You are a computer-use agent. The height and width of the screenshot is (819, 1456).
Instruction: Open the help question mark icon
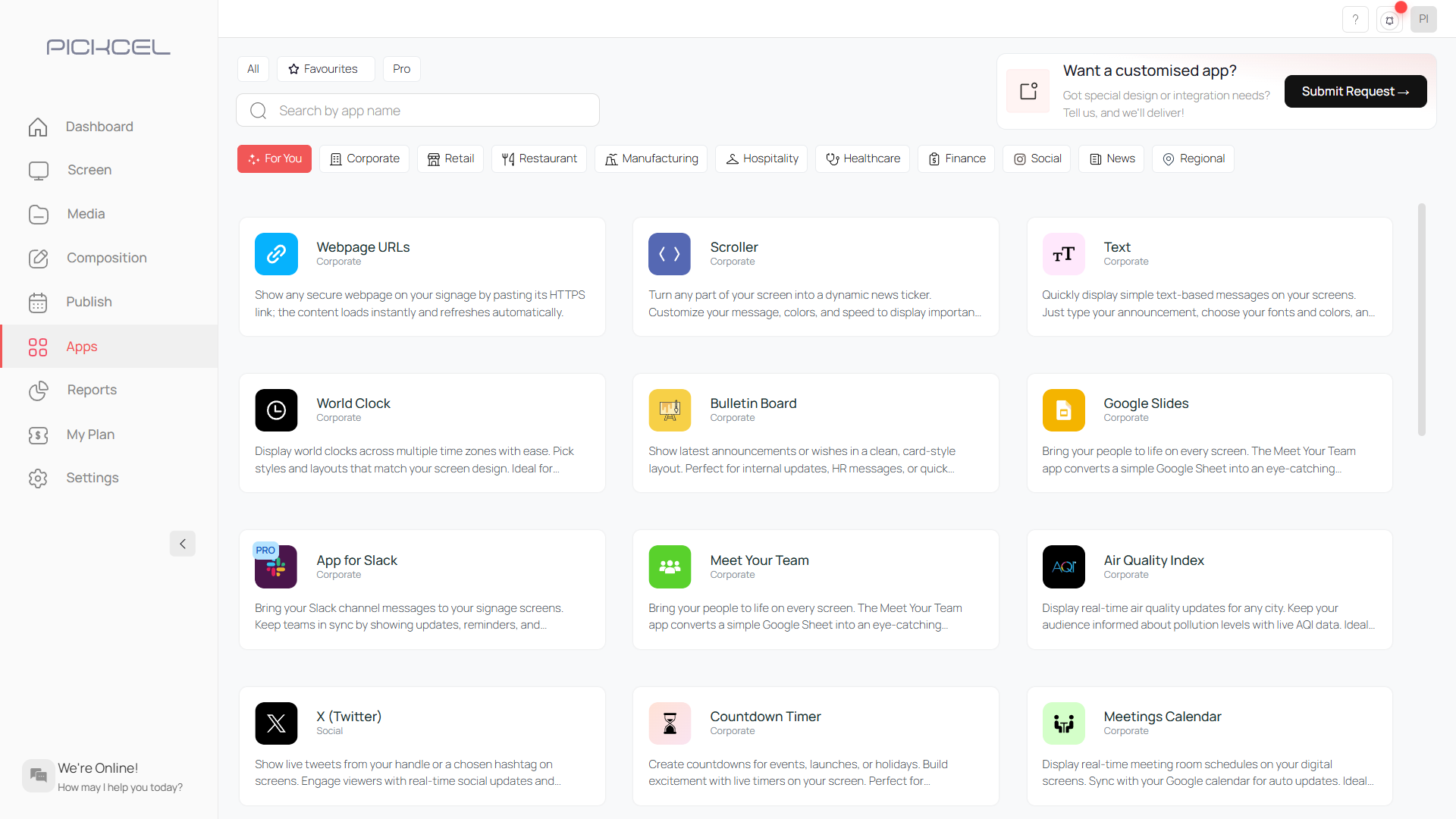click(x=1355, y=20)
